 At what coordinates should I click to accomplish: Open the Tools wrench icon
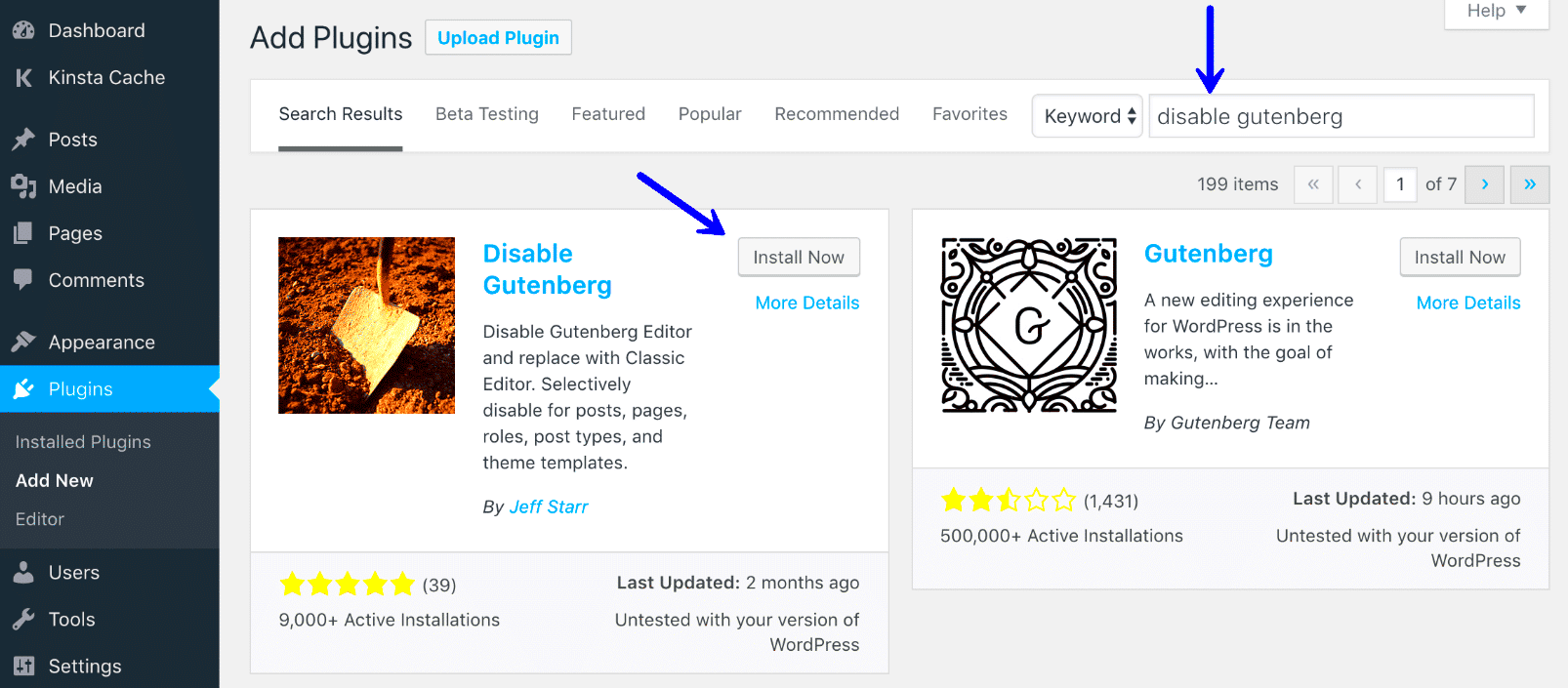pos(23,620)
